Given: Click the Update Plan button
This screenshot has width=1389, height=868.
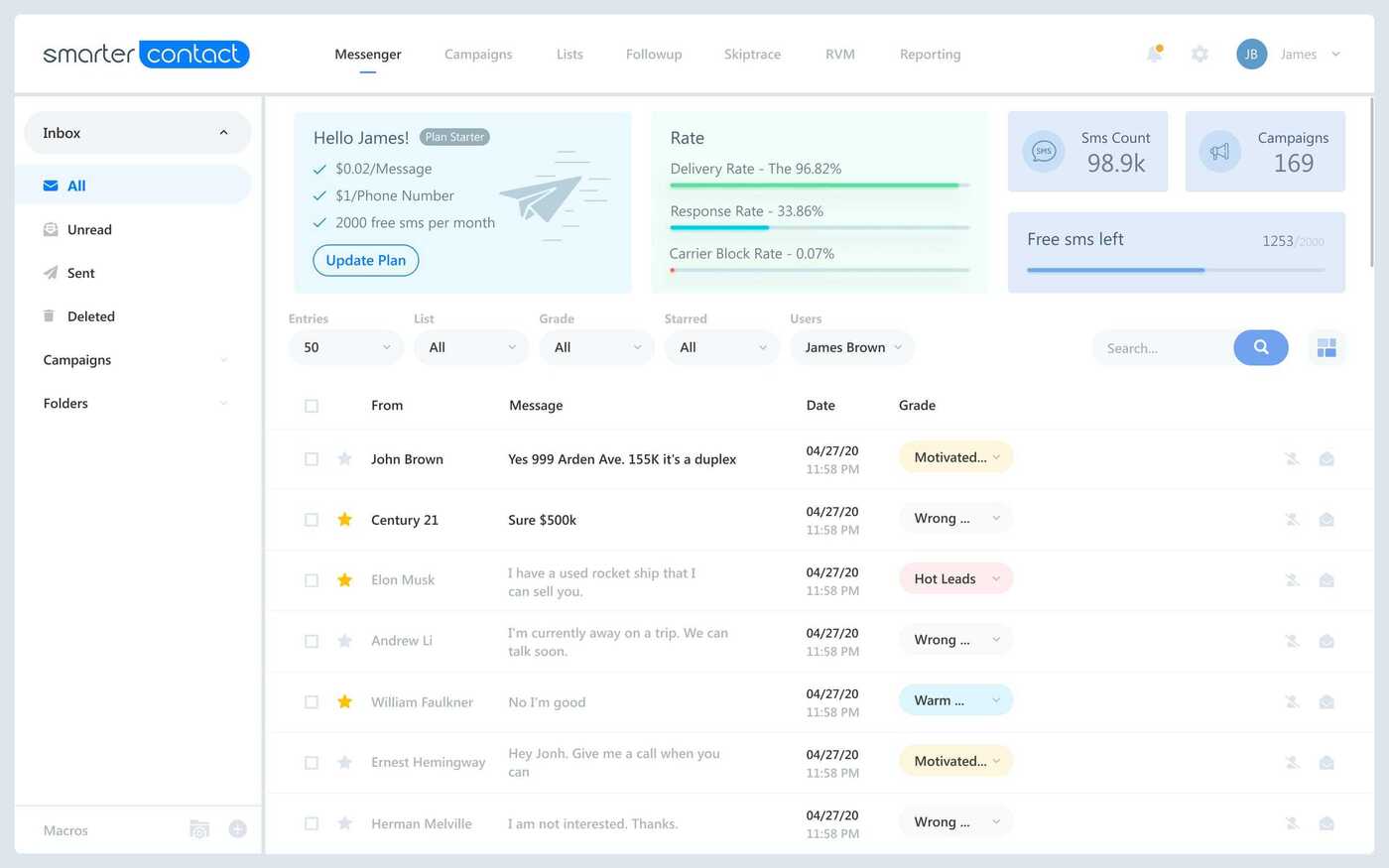Looking at the screenshot, I should coord(366,260).
